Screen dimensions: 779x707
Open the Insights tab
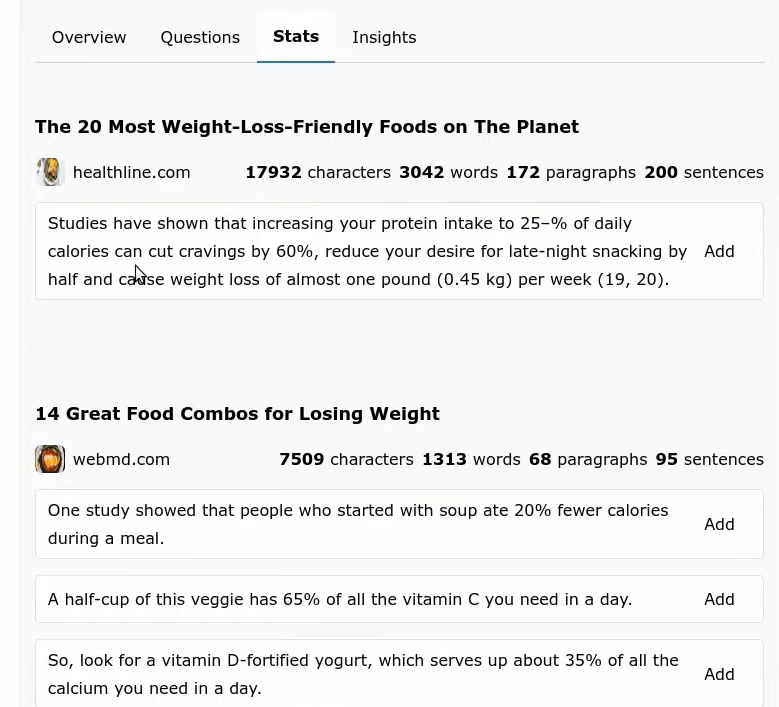[x=384, y=37]
